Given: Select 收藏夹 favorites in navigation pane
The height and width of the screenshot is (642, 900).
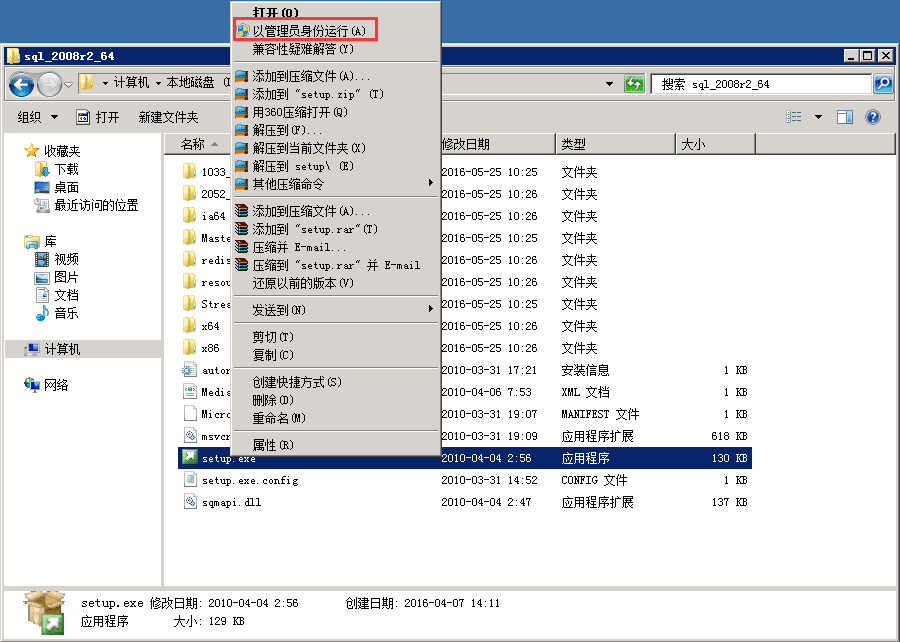Looking at the screenshot, I should coord(53,151).
